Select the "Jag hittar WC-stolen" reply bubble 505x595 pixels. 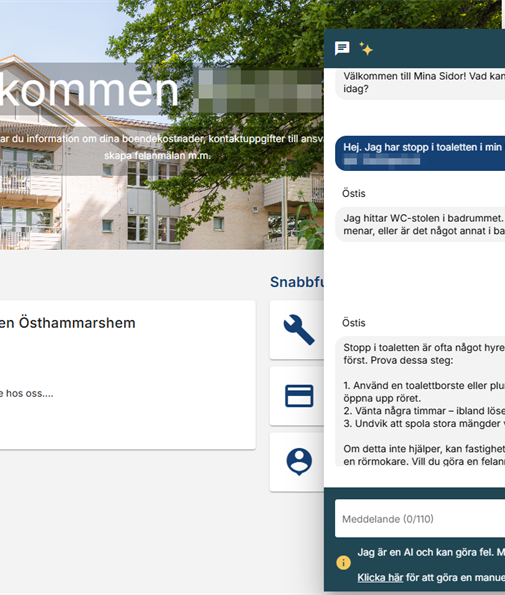coord(420,225)
